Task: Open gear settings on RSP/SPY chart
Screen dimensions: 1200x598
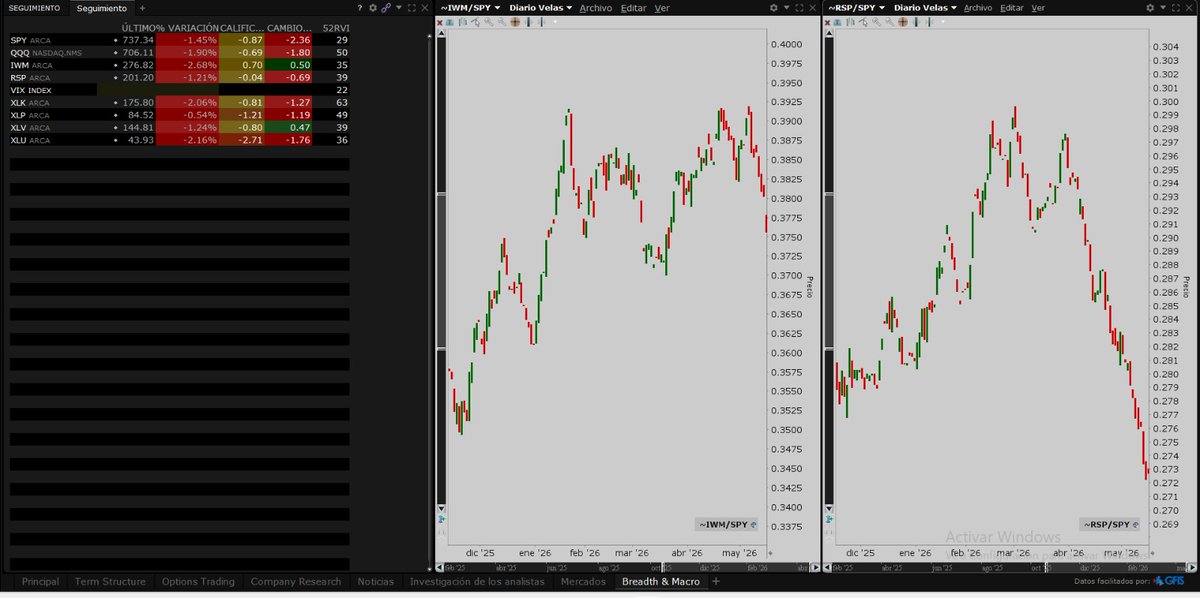Action: click(x=1150, y=7)
